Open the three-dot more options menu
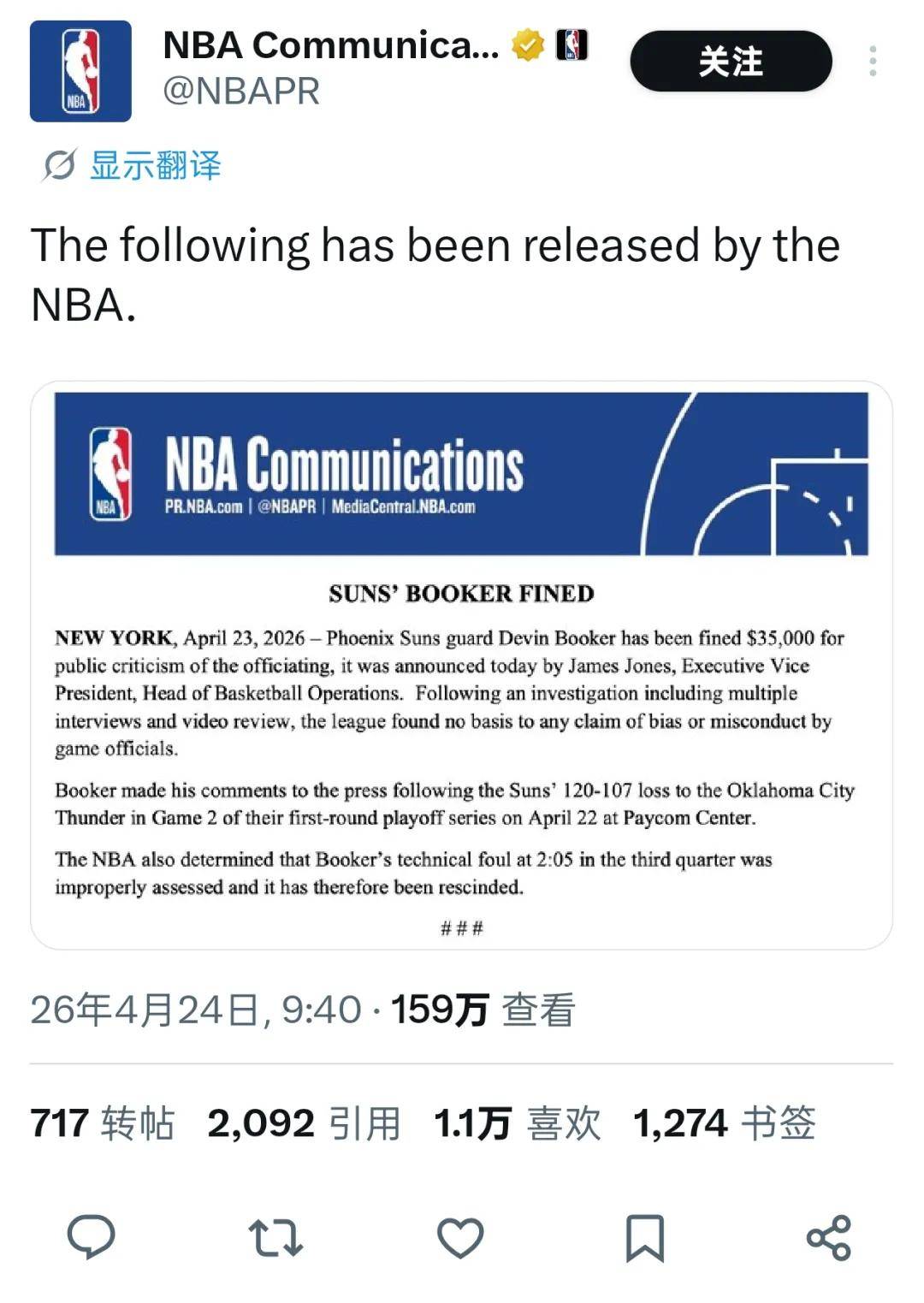 (873, 61)
